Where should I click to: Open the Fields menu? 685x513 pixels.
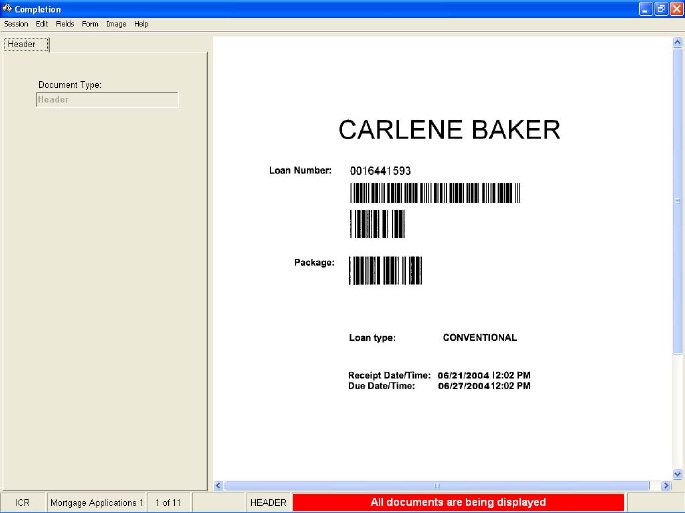tap(65, 24)
